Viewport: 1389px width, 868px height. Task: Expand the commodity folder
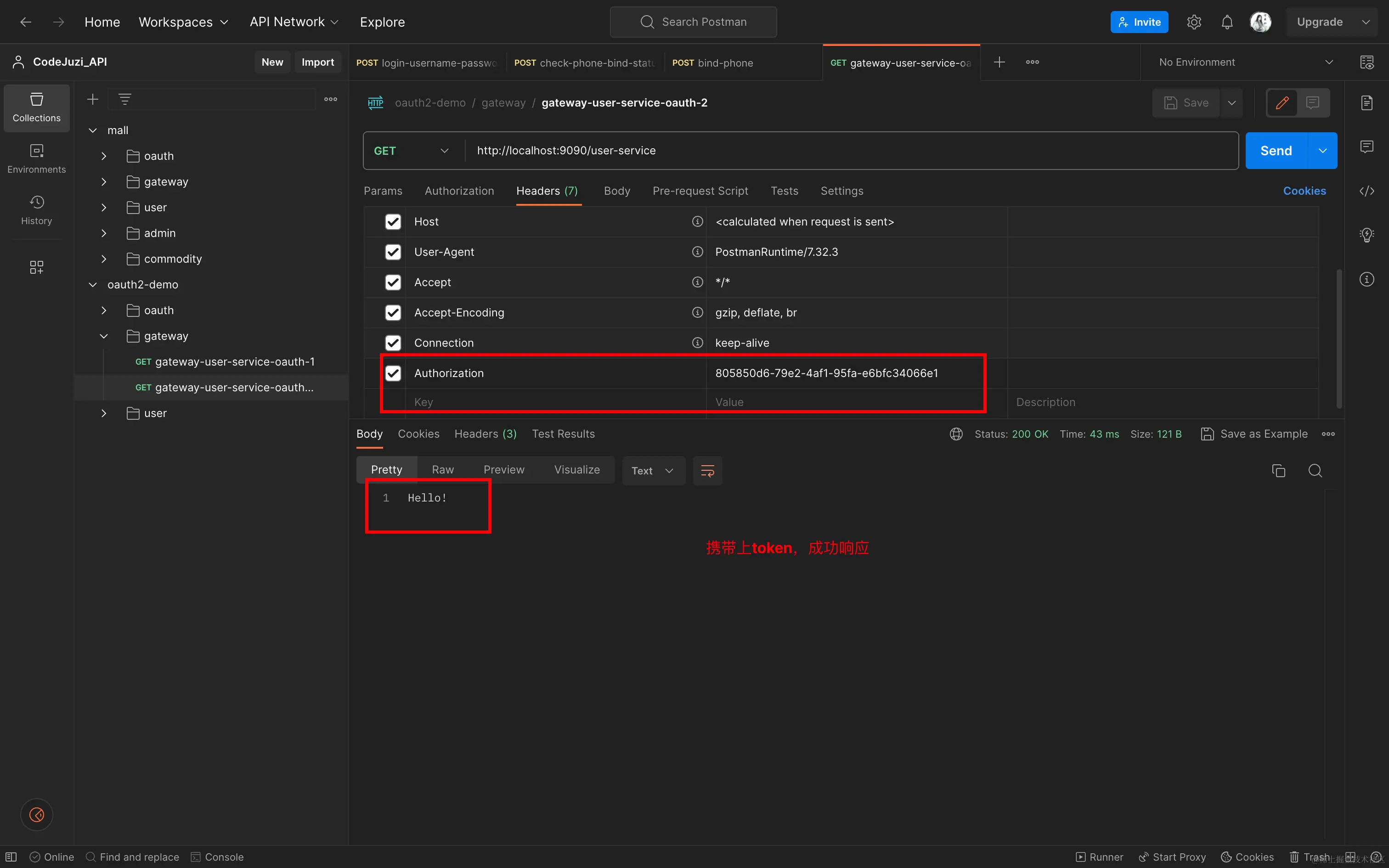click(x=104, y=259)
